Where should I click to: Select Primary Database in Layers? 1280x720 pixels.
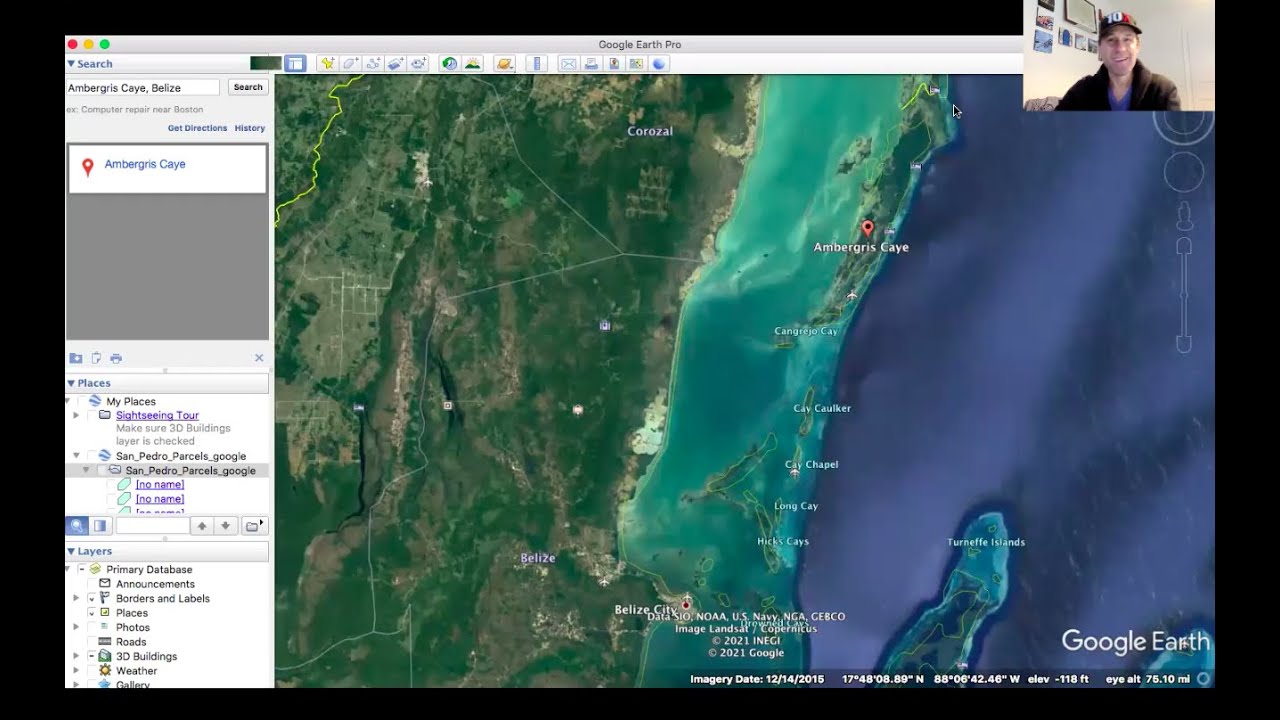coord(149,569)
